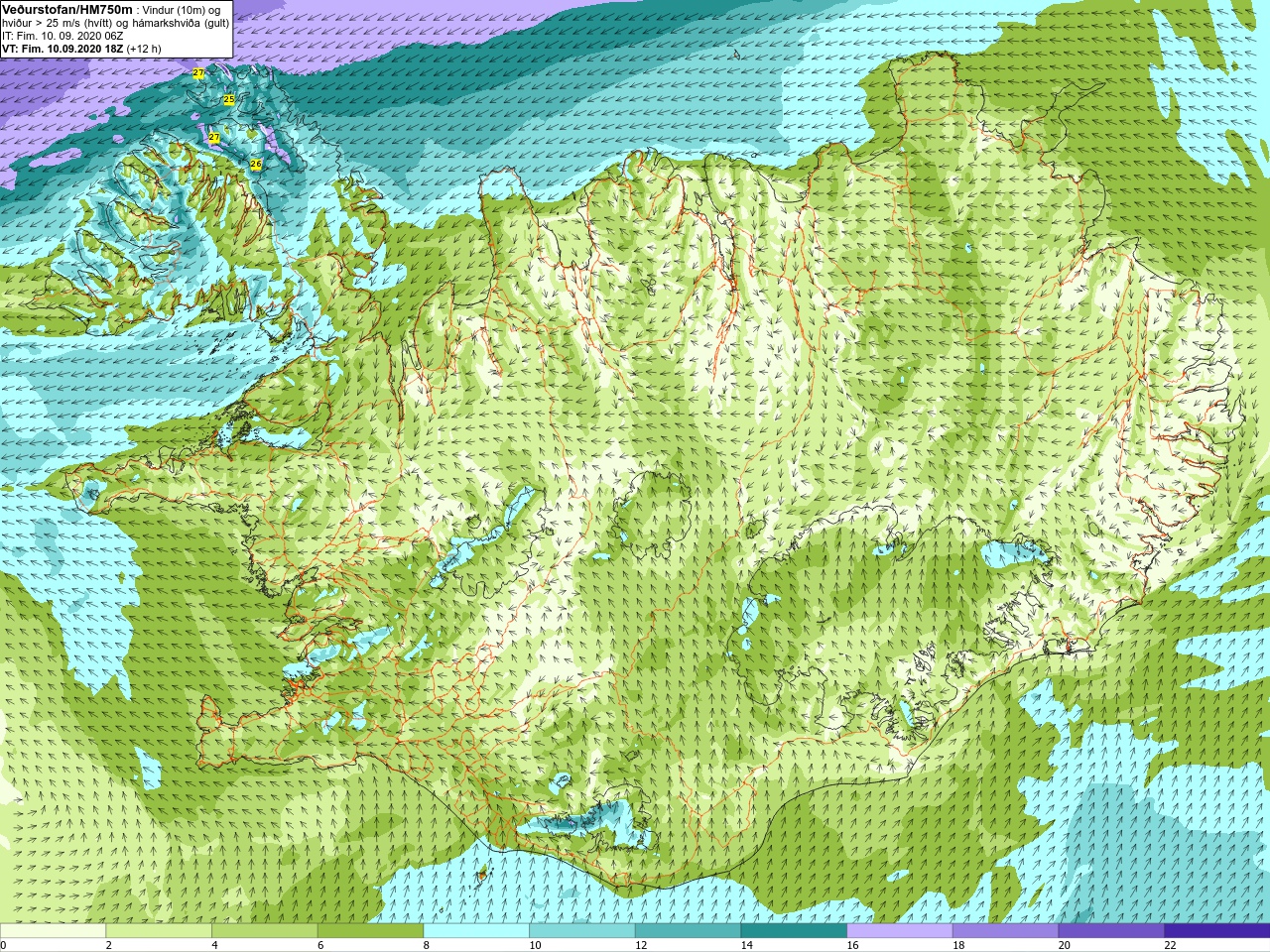1270x952 pixels.
Task: Click the 2–4 m/s light green legend swatch
Action: click(159, 931)
